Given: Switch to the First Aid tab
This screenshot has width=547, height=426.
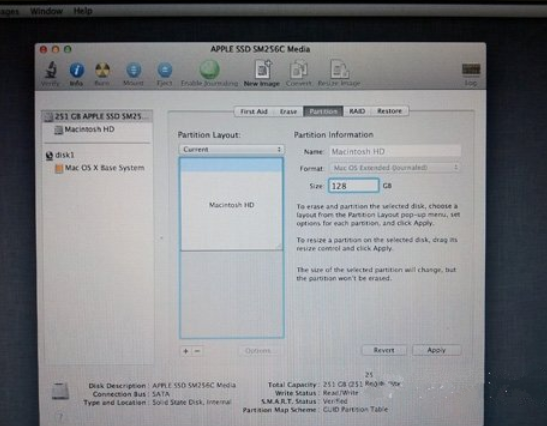Looking at the screenshot, I should point(254,112).
